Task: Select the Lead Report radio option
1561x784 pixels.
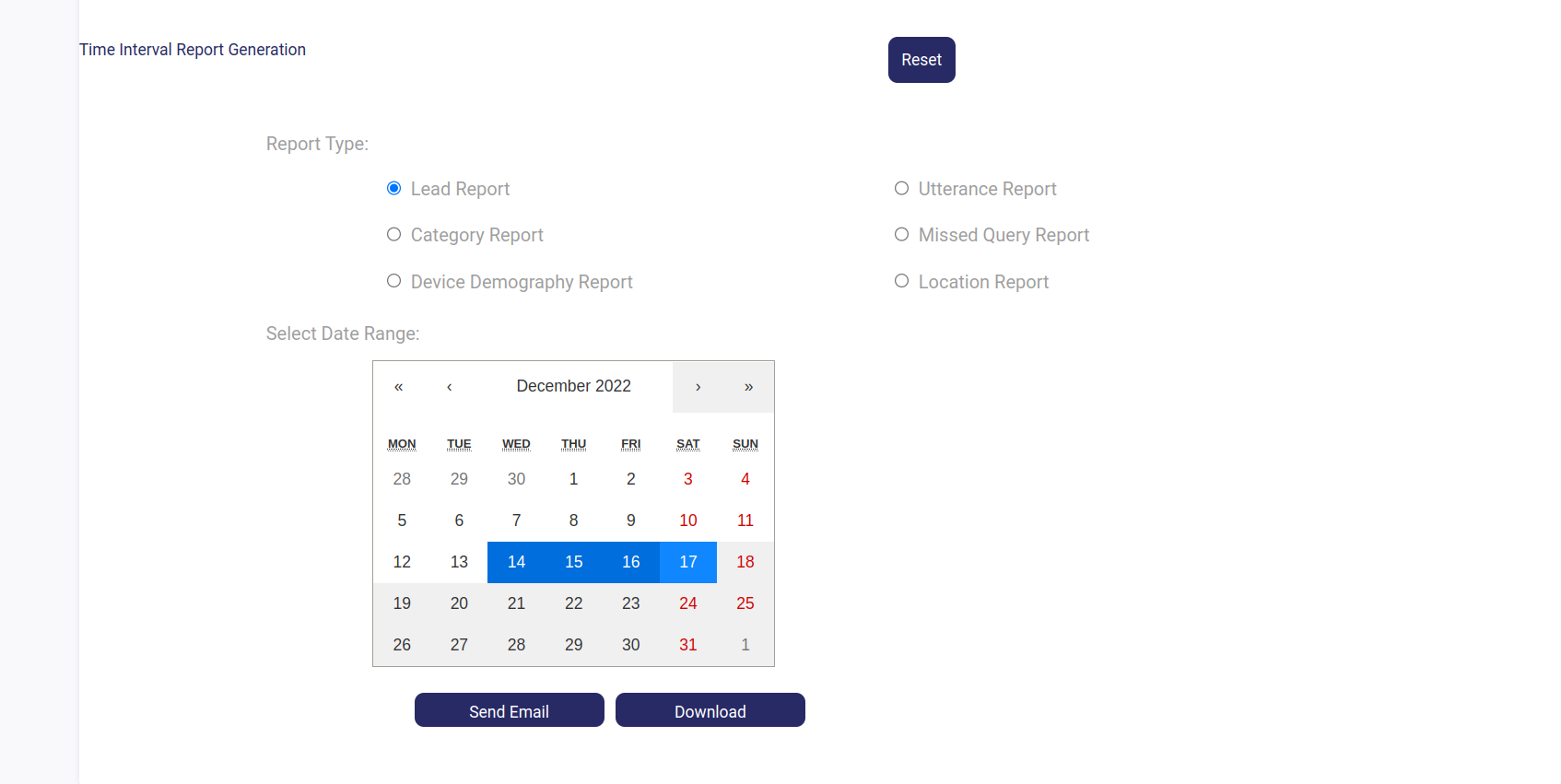Action: (394, 189)
